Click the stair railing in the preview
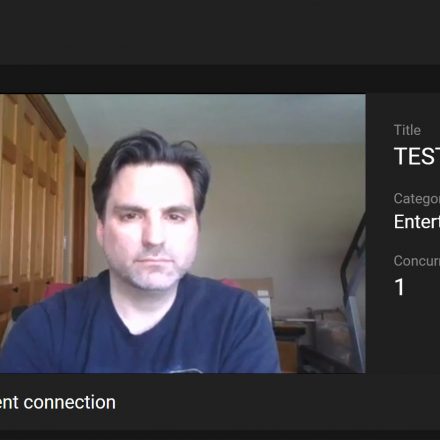 pyautogui.click(x=353, y=283)
